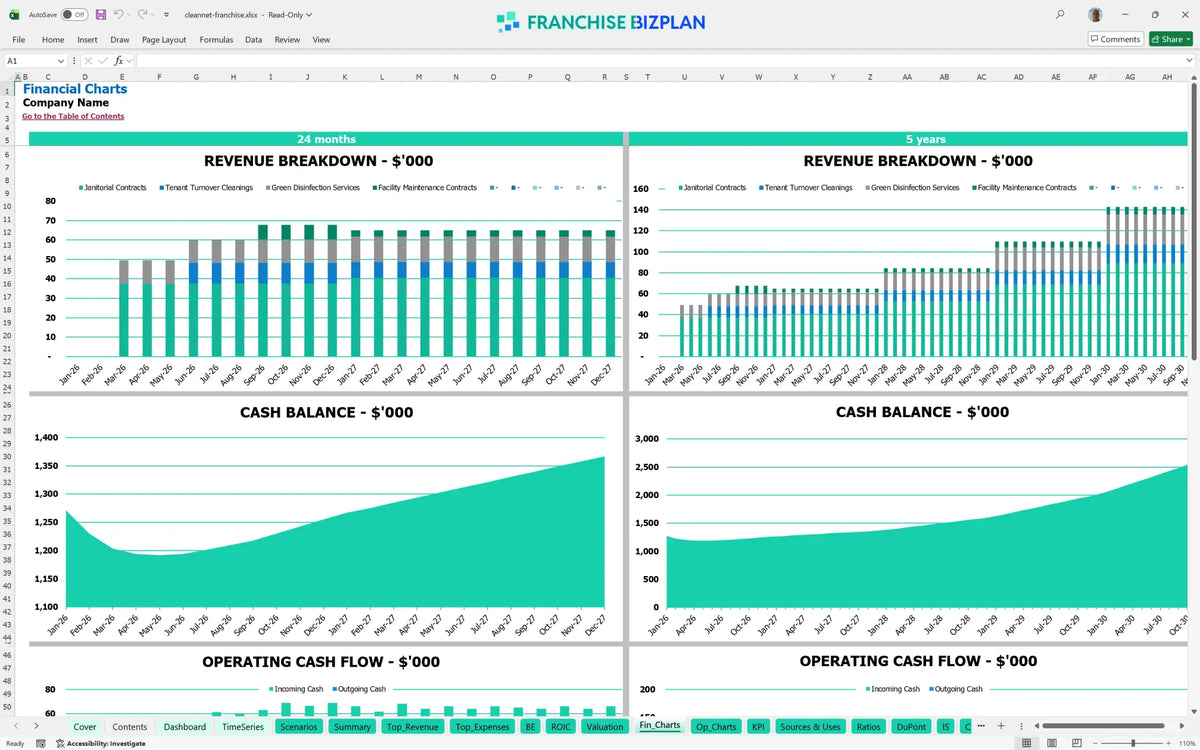Screen dimensions: 1200x750
Task: Click the Excel app icon
Action: 15,15
